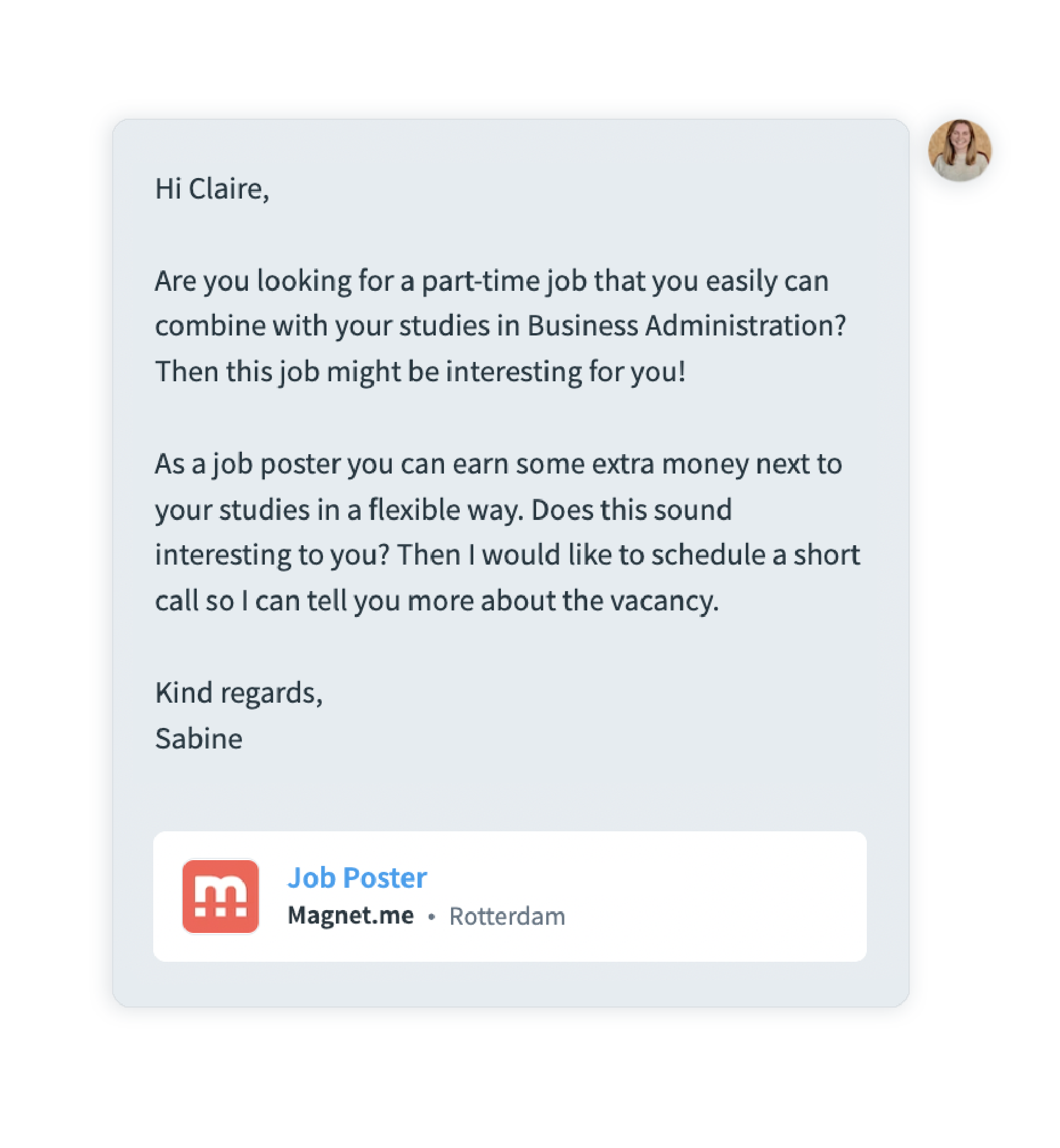Click the blue 'Job Poster' title text
The height and width of the screenshot is (1148, 1060).
point(357,878)
